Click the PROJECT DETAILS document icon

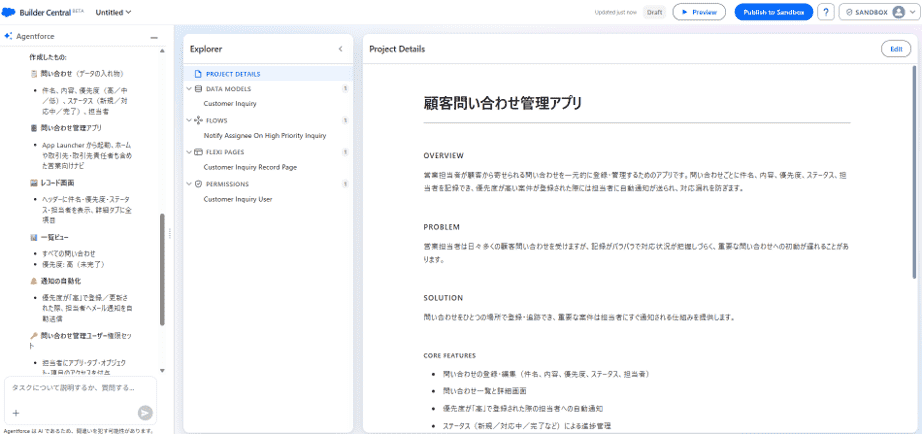coord(198,74)
